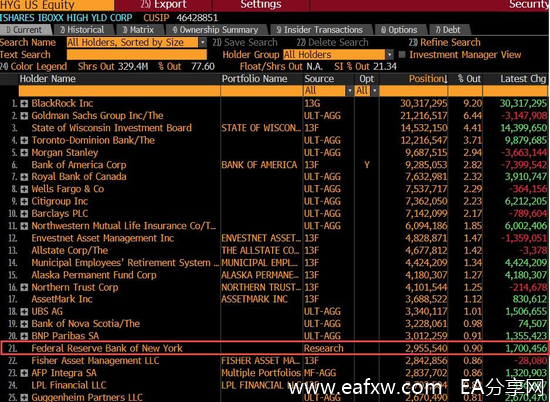Sort by the Source column header
The image size is (550, 402).
[319, 79]
